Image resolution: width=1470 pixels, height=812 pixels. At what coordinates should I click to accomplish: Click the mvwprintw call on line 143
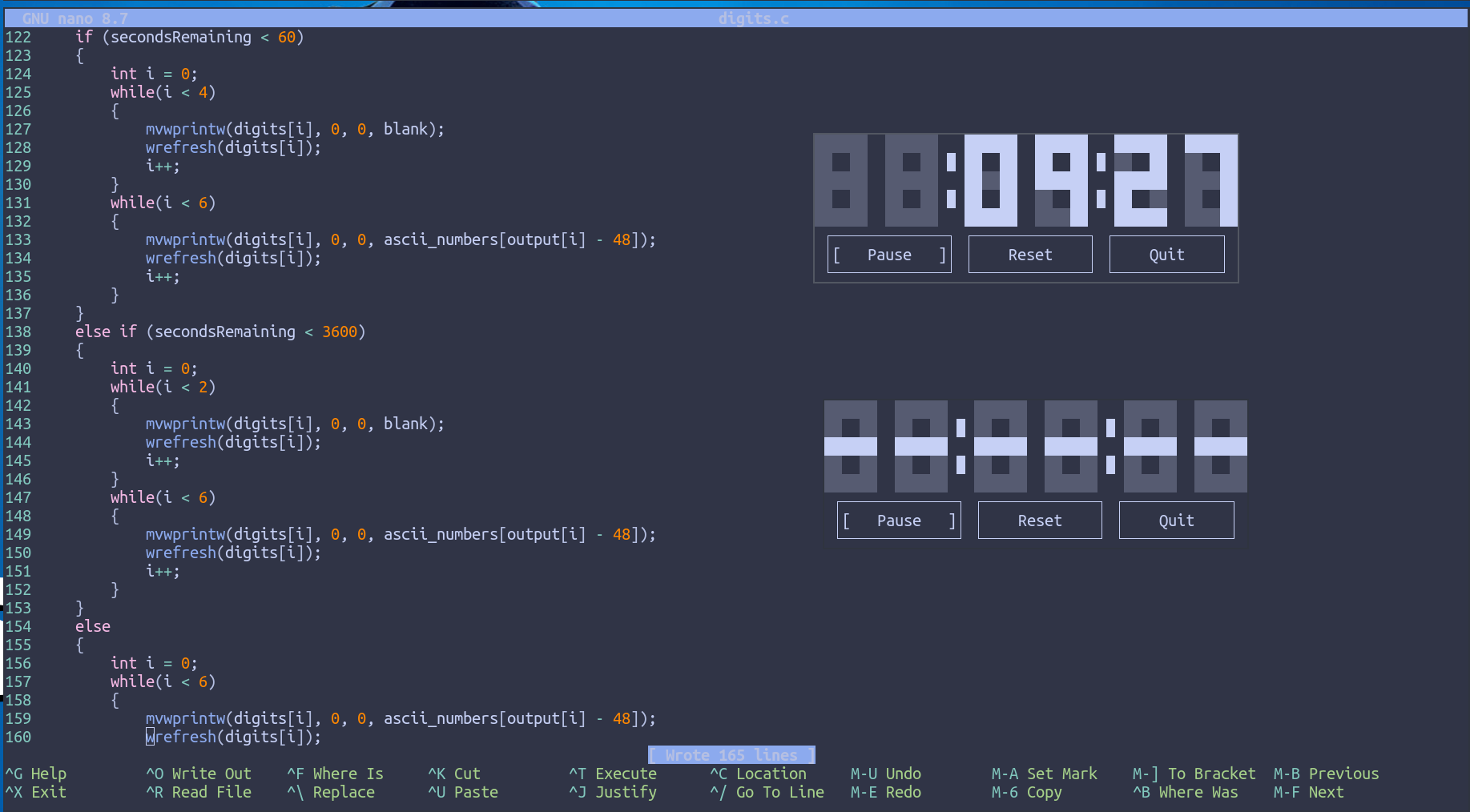pos(295,424)
